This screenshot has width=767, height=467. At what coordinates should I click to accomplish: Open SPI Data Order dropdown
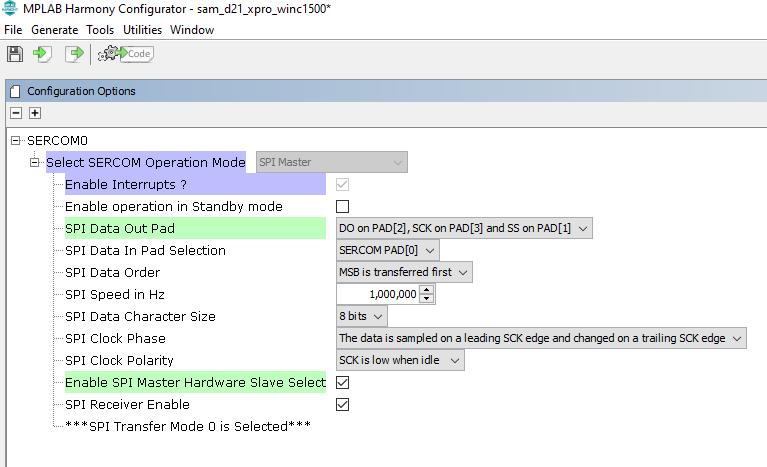pyautogui.click(x=404, y=272)
